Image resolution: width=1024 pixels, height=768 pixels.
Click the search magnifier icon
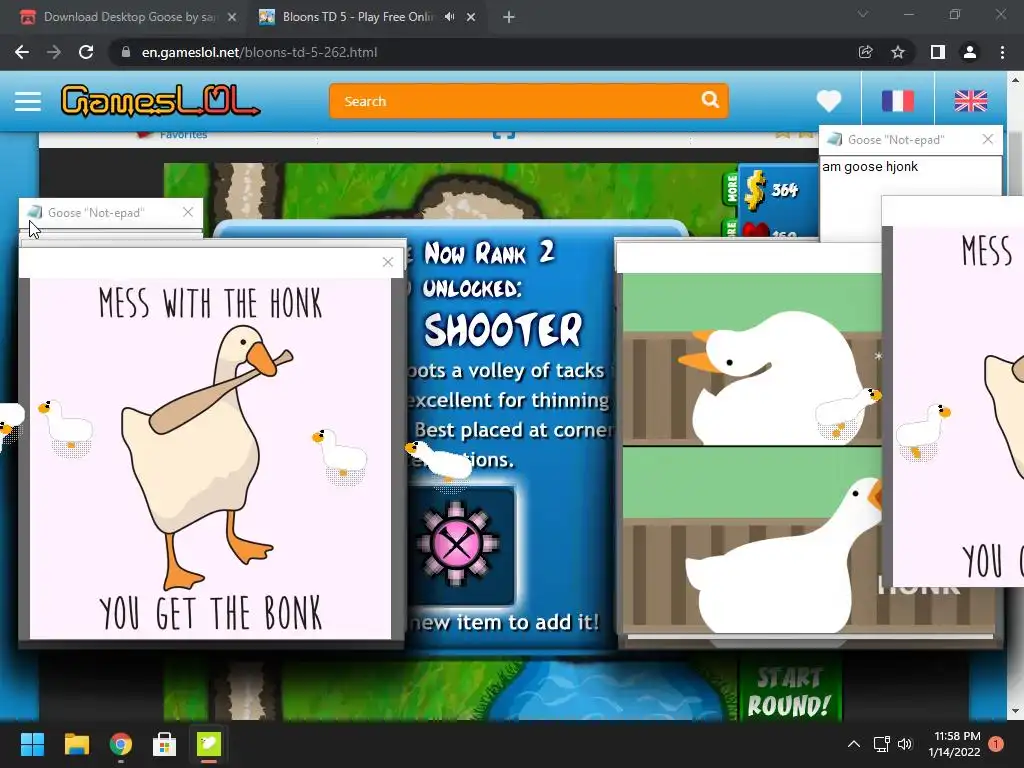point(711,100)
